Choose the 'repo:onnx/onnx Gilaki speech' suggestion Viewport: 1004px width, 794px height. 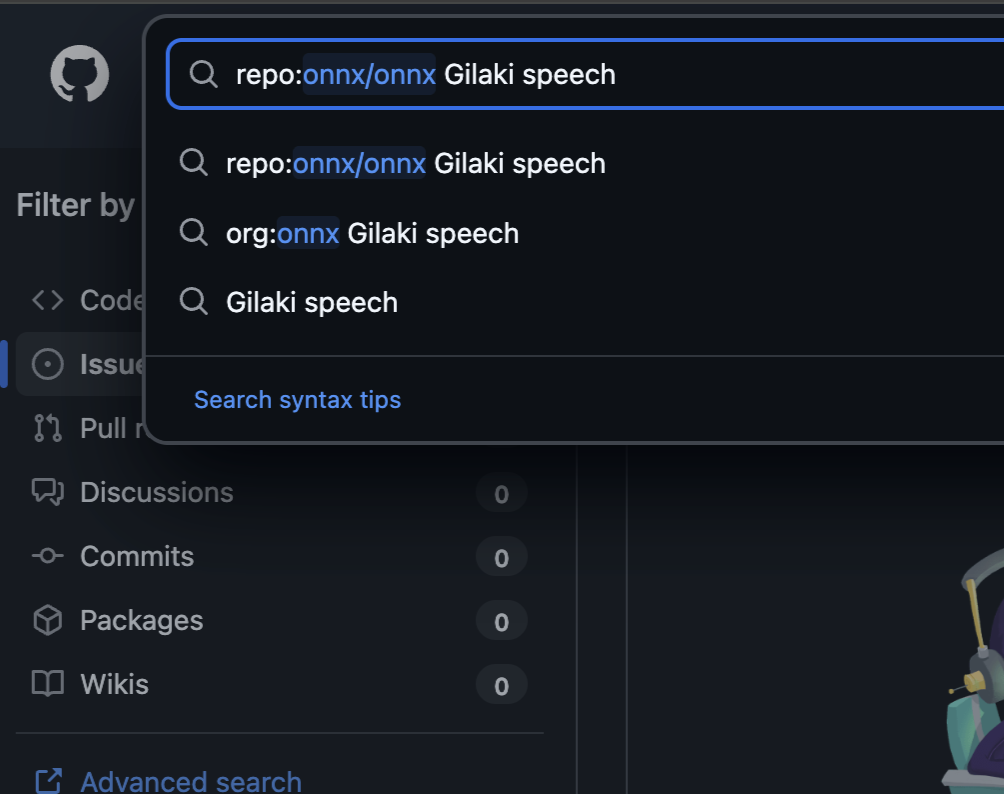coord(415,163)
